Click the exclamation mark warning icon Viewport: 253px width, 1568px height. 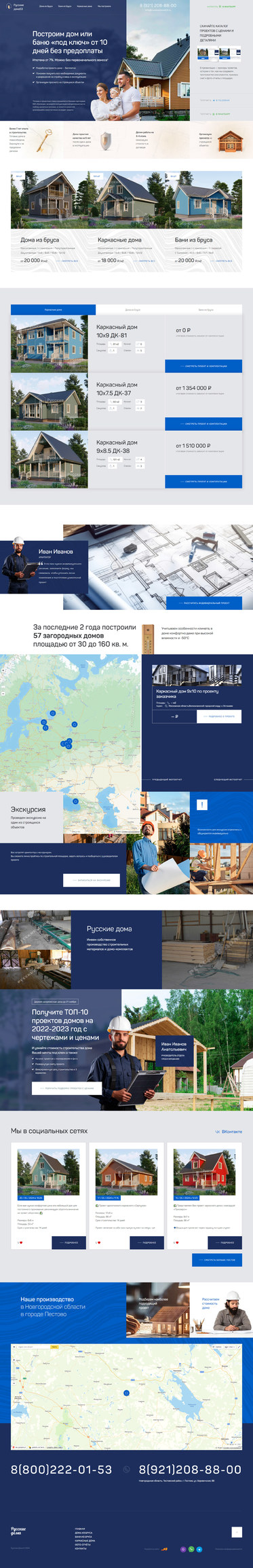tap(201, 805)
